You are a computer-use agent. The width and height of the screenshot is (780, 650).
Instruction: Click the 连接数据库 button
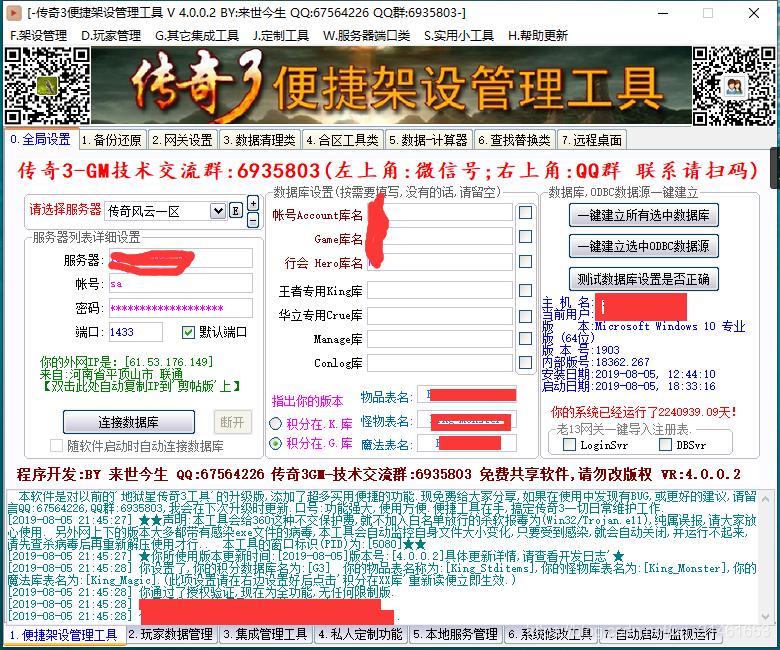coord(129,422)
